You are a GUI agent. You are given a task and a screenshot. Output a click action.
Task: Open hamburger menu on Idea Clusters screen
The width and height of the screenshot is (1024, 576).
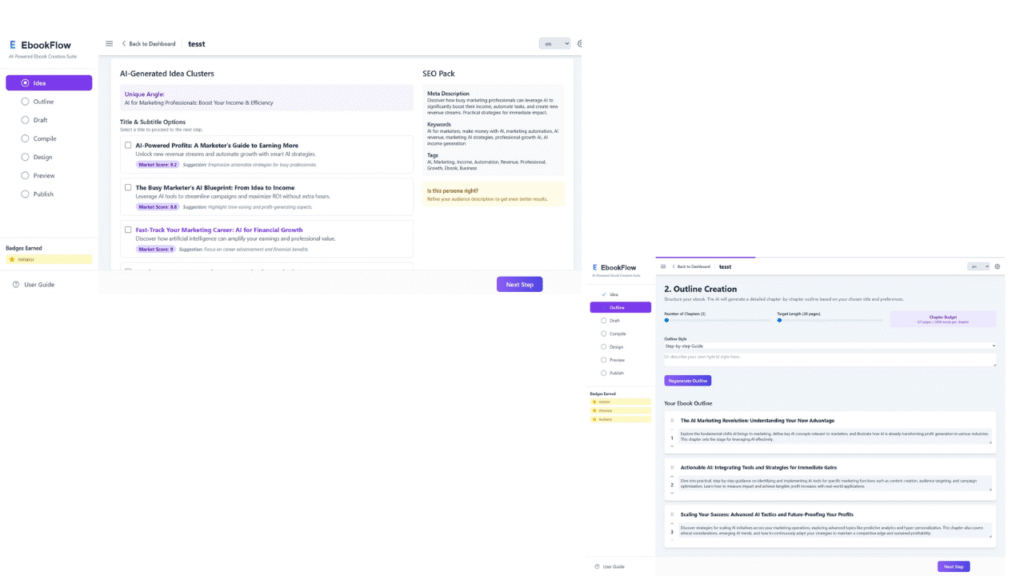click(109, 43)
